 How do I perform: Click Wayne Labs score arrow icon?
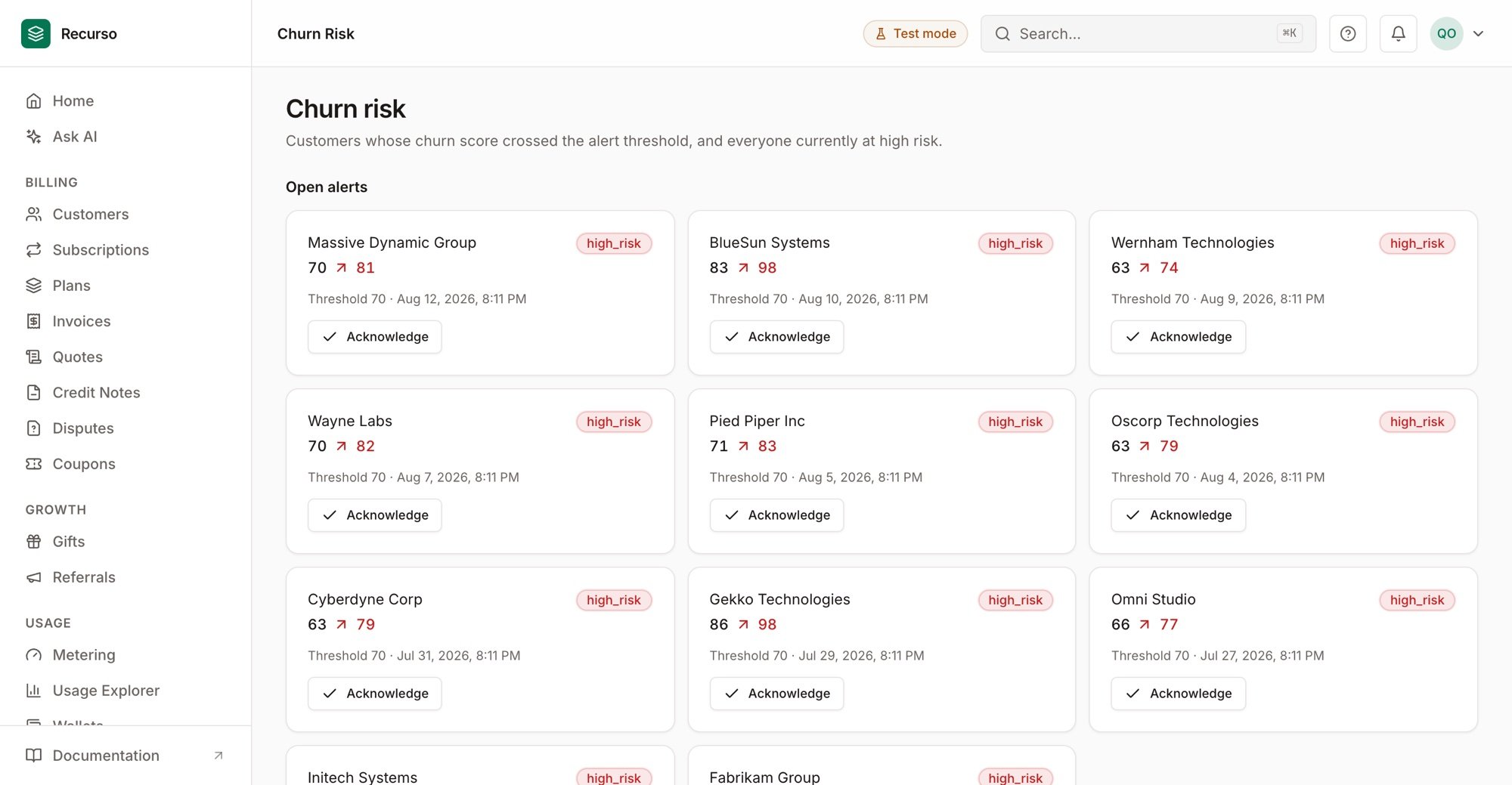coord(342,446)
